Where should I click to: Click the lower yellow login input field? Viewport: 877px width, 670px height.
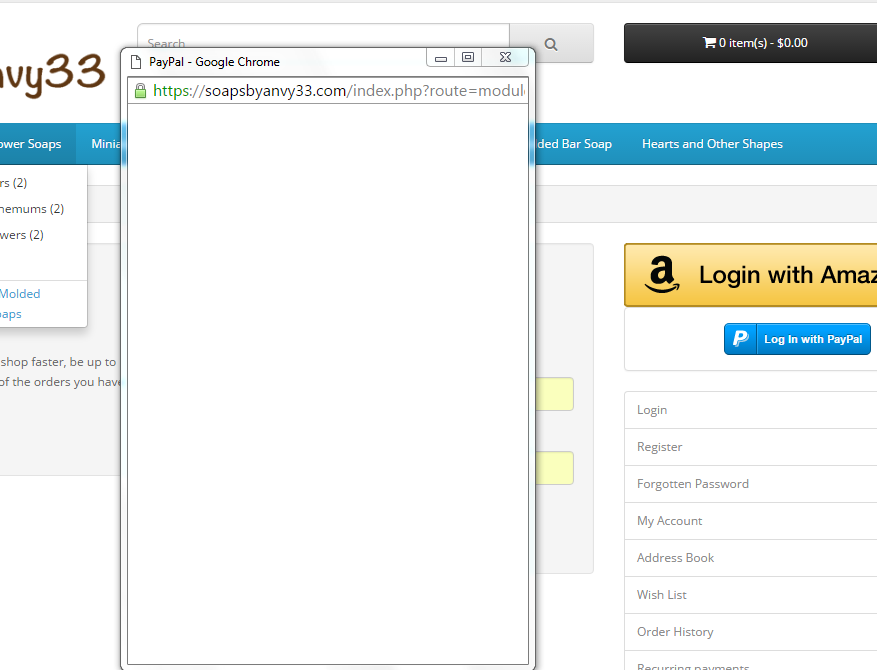(554, 468)
